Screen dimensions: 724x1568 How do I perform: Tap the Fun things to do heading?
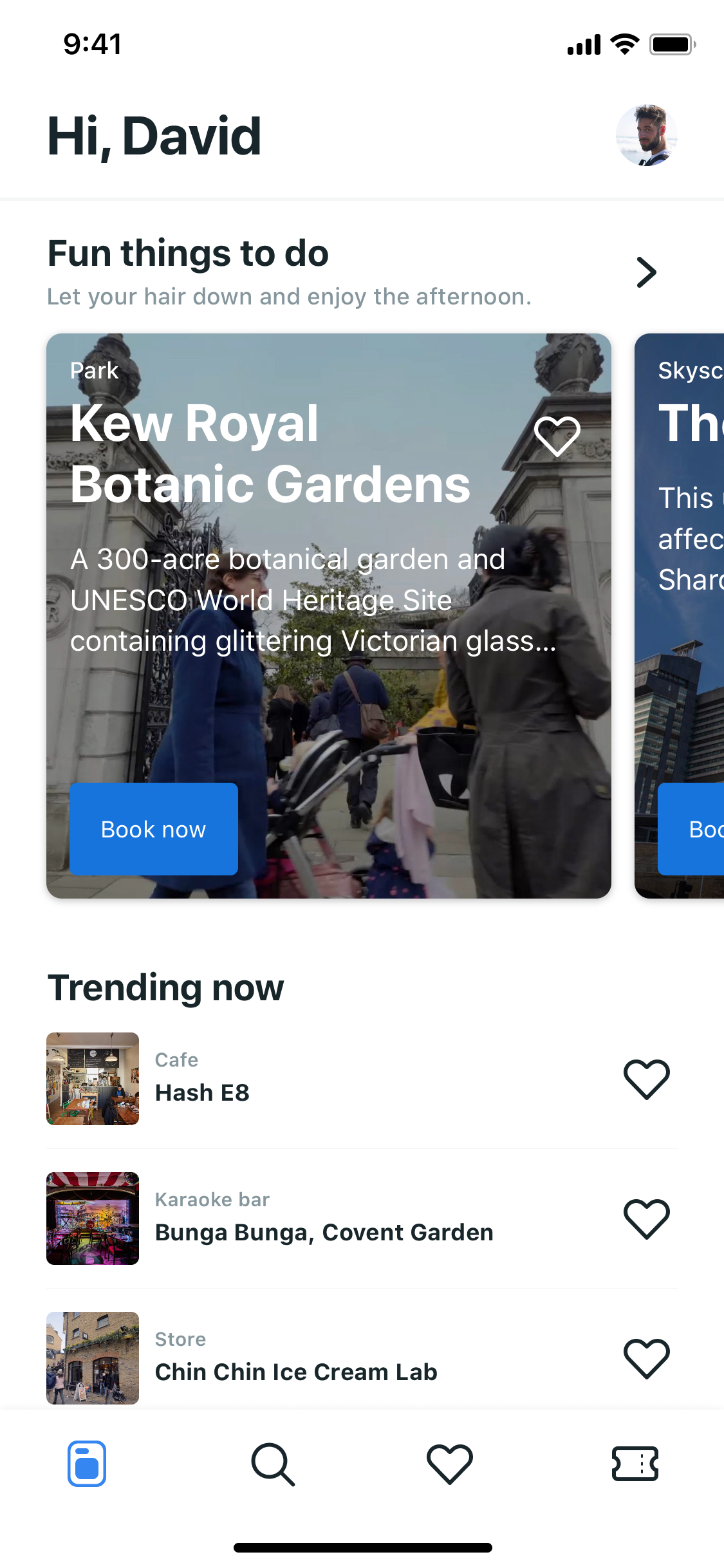click(x=188, y=253)
